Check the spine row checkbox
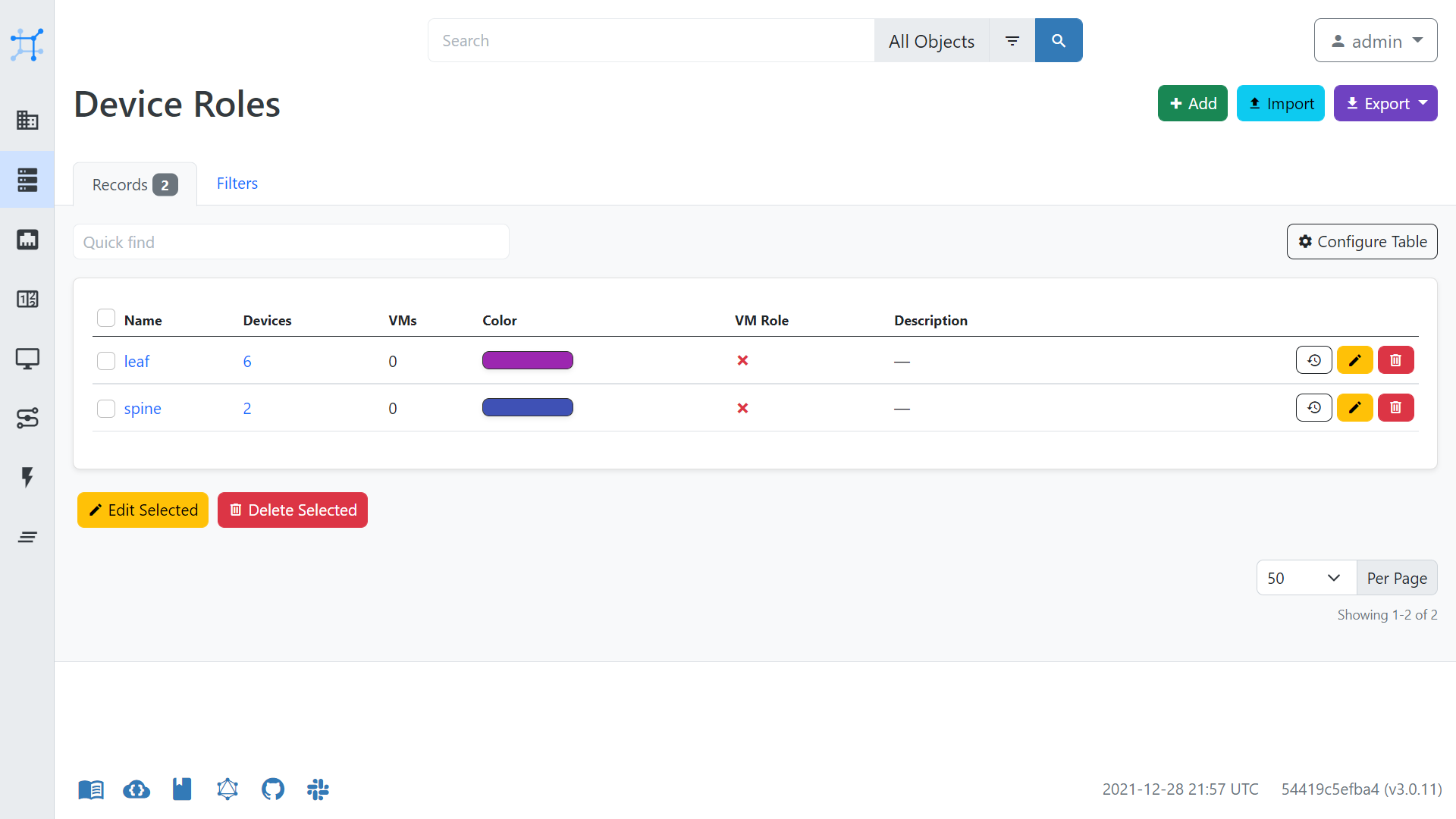This screenshot has height=819, width=1456. (106, 409)
